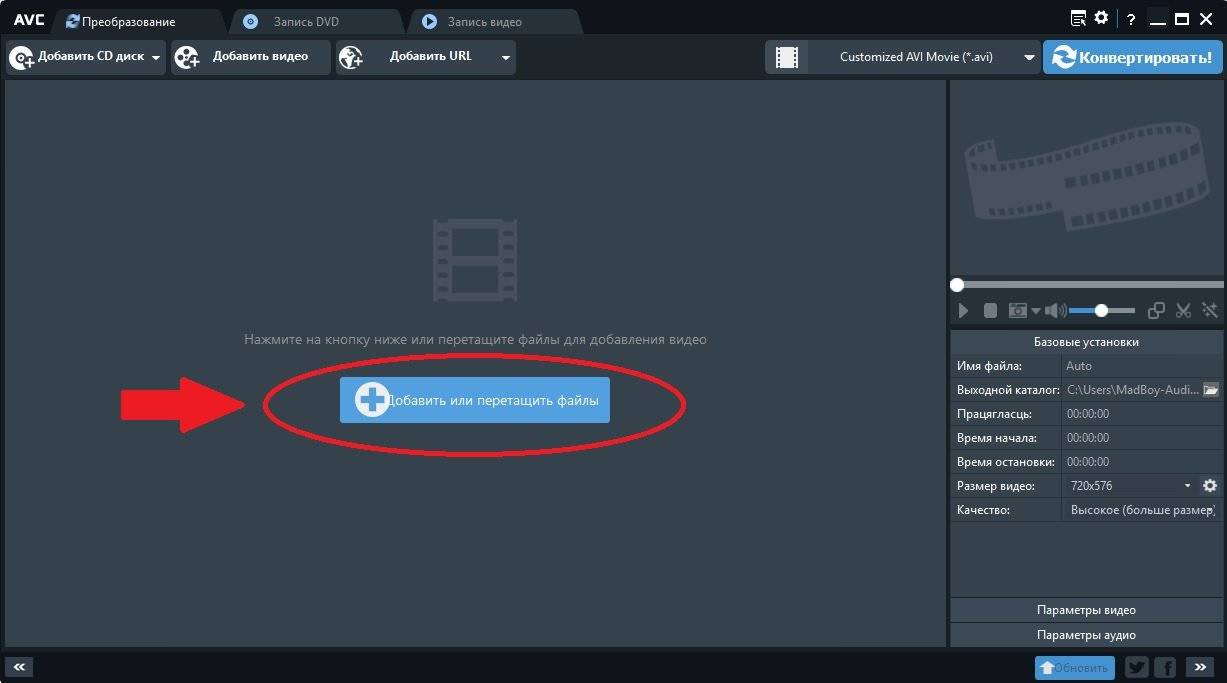Open the Facebook share icon
The height and width of the screenshot is (683, 1227).
point(1165,667)
